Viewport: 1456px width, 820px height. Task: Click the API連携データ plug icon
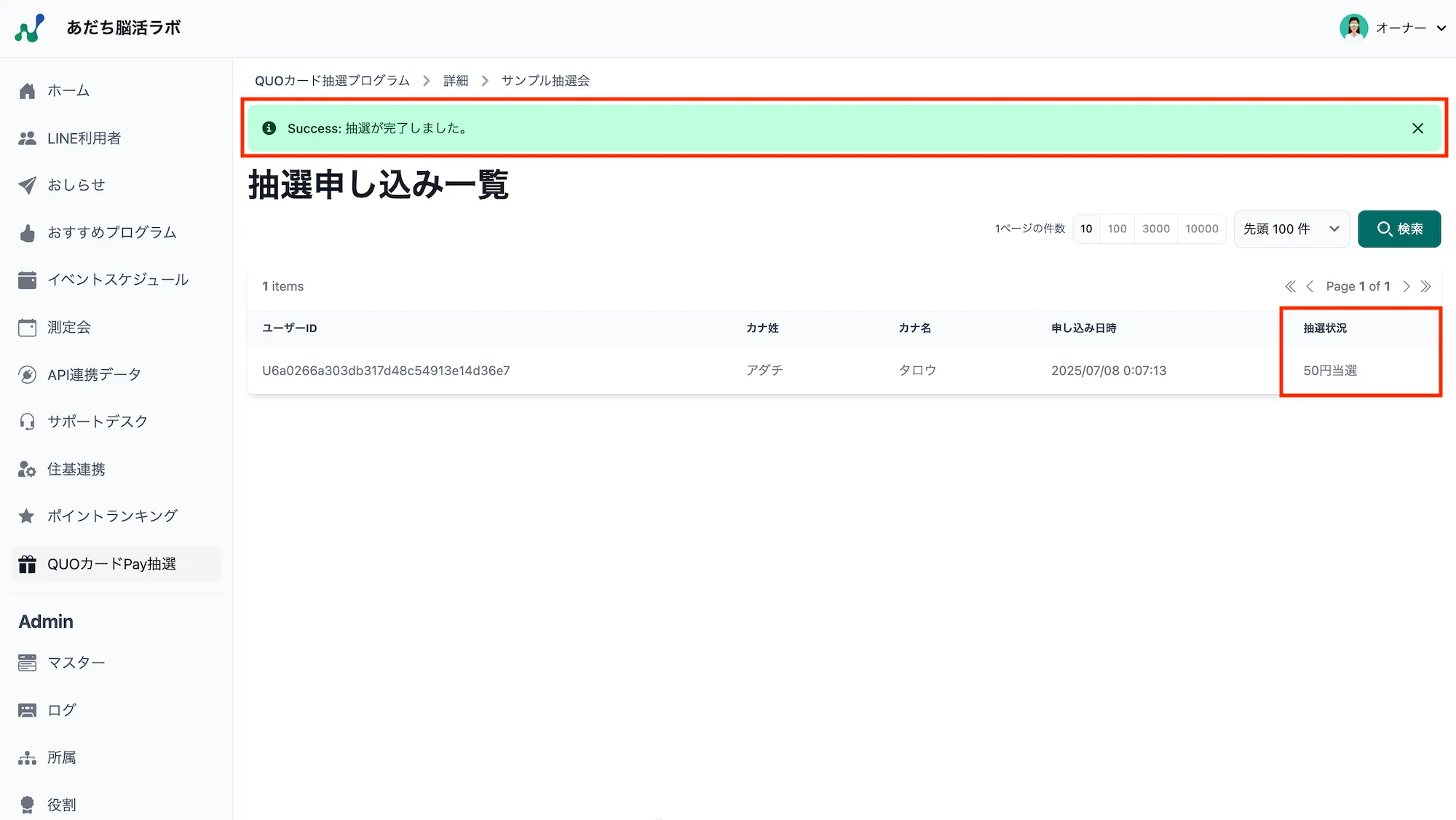pos(27,375)
